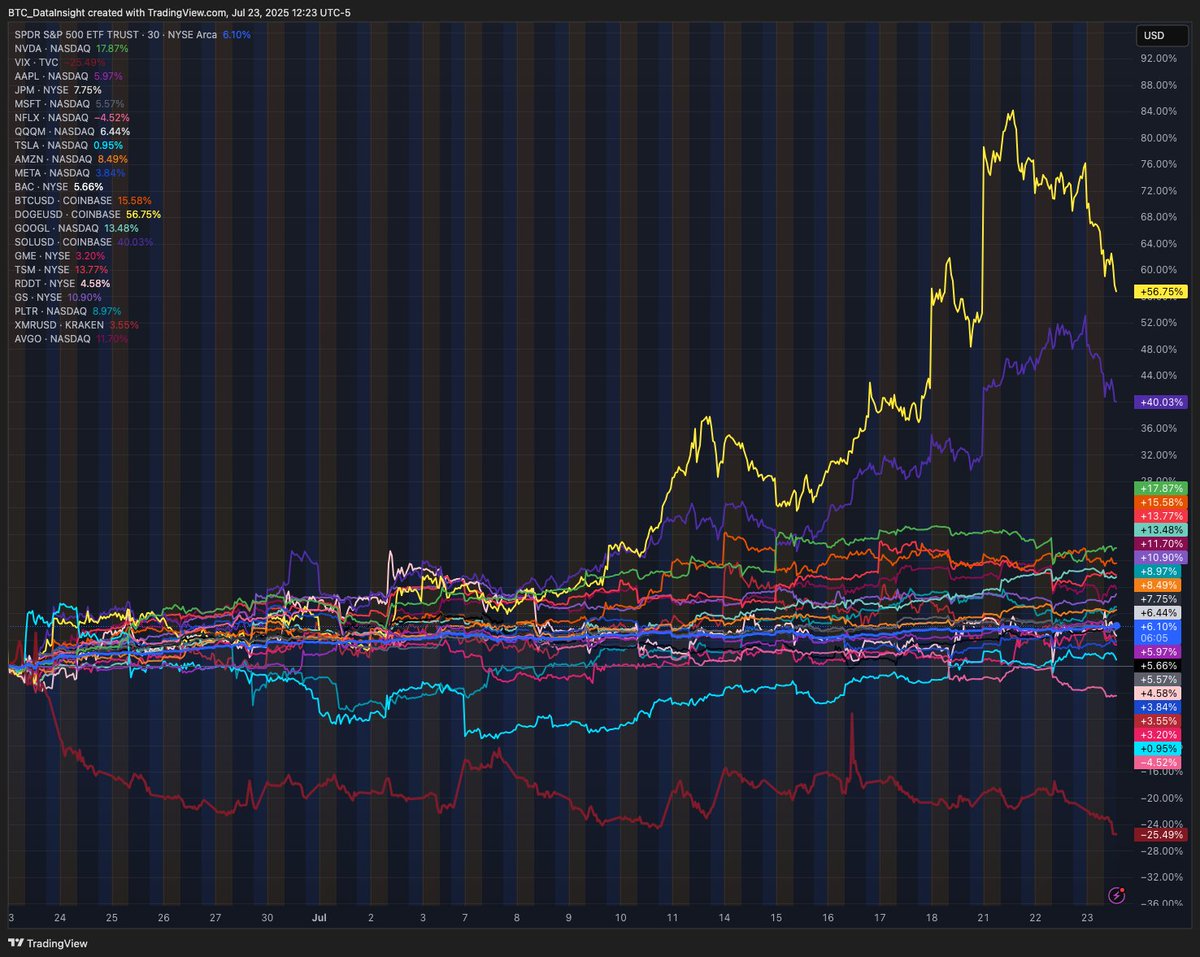Click the orange +15.58% price label
The width and height of the screenshot is (1200, 957).
(1159, 501)
